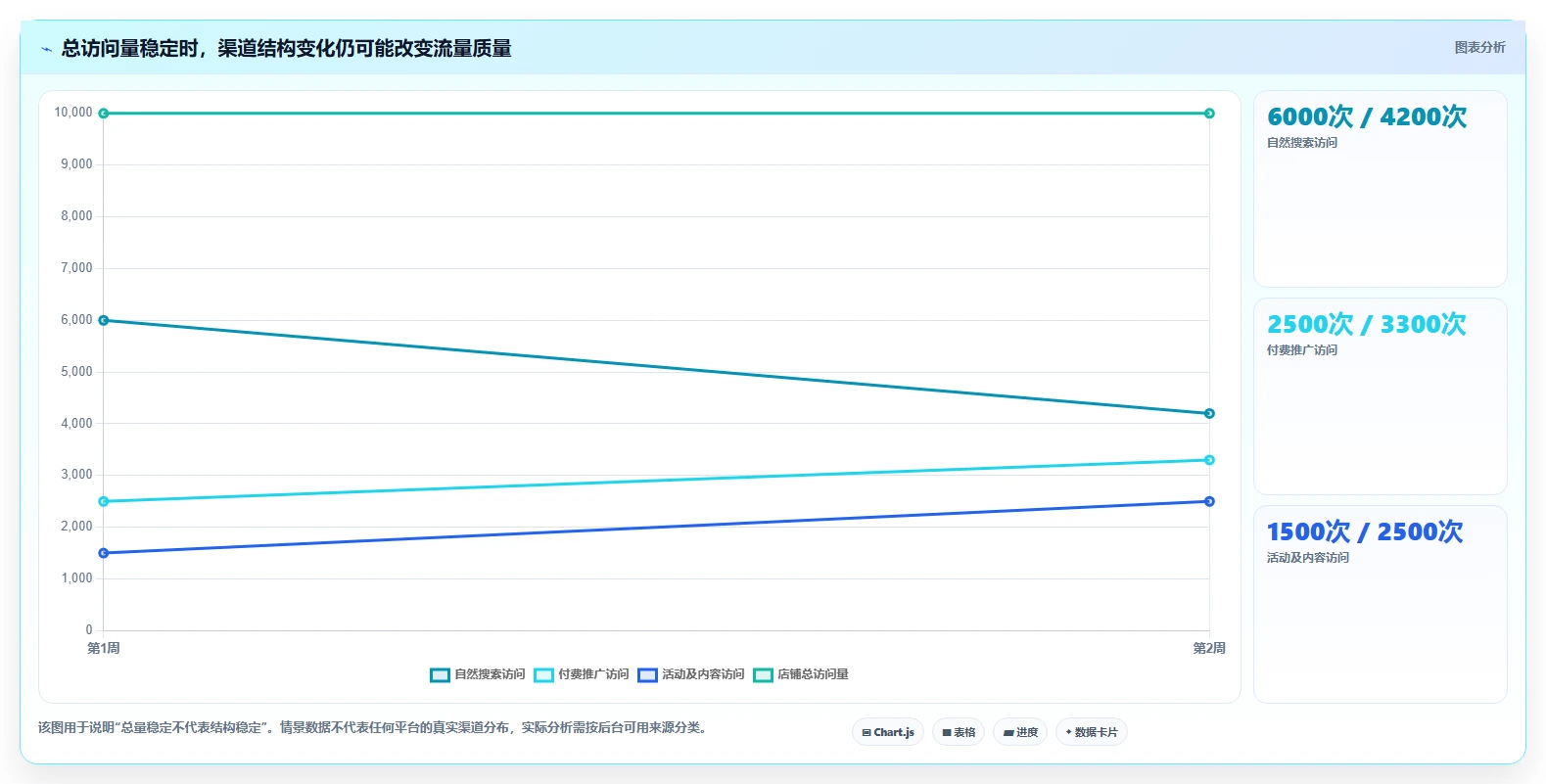Screen dimensions: 1546x784
Task: Toggle the 自然搜索访问 legend swatch
Action: tap(440, 674)
